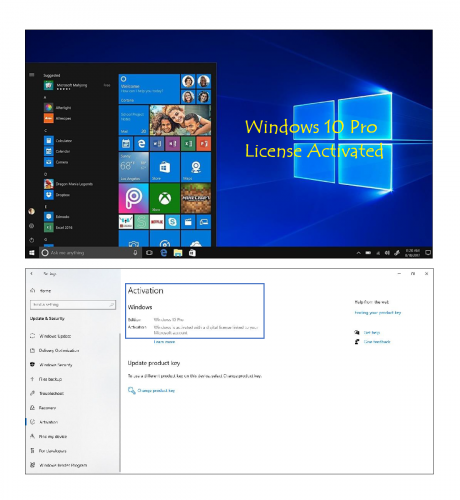The image size is (460, 500).
Task: Select Troubleshoot in the sidebar
Action: (47, 393)
